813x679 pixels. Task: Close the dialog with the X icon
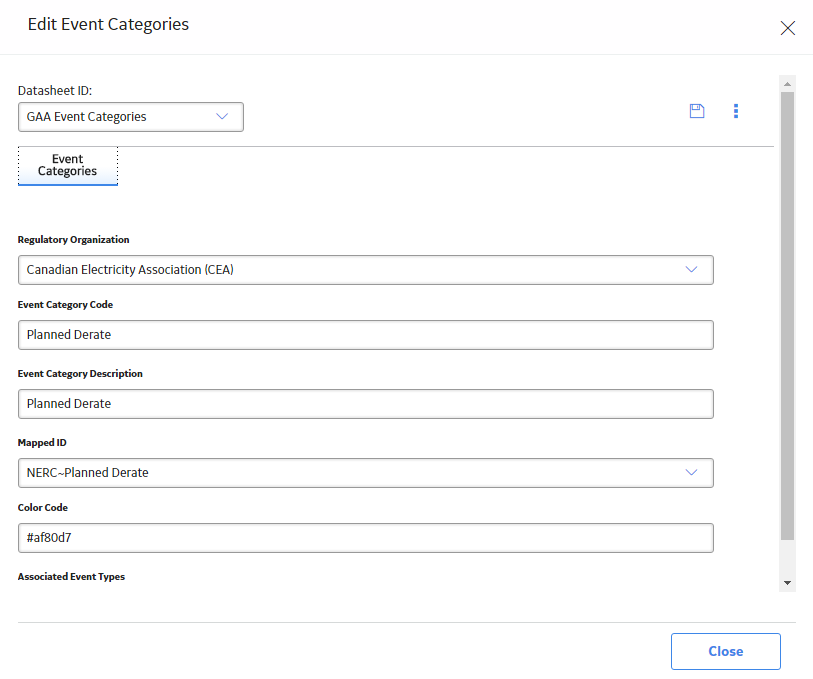tap(788, 28)
